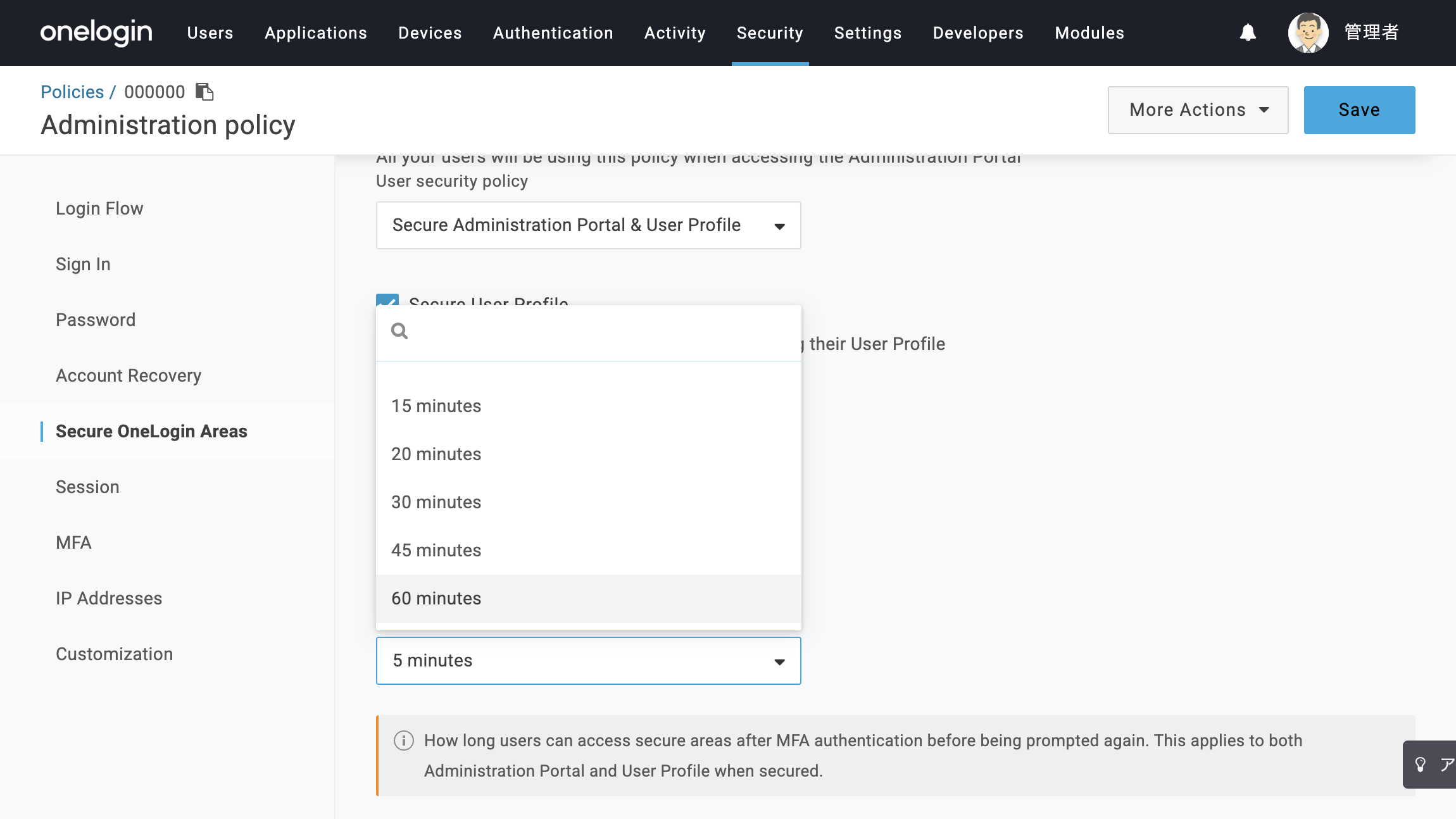This screenshot has height=819, width=1456.
Task: Open the Activity menu
Action: (x=675, y=33)
